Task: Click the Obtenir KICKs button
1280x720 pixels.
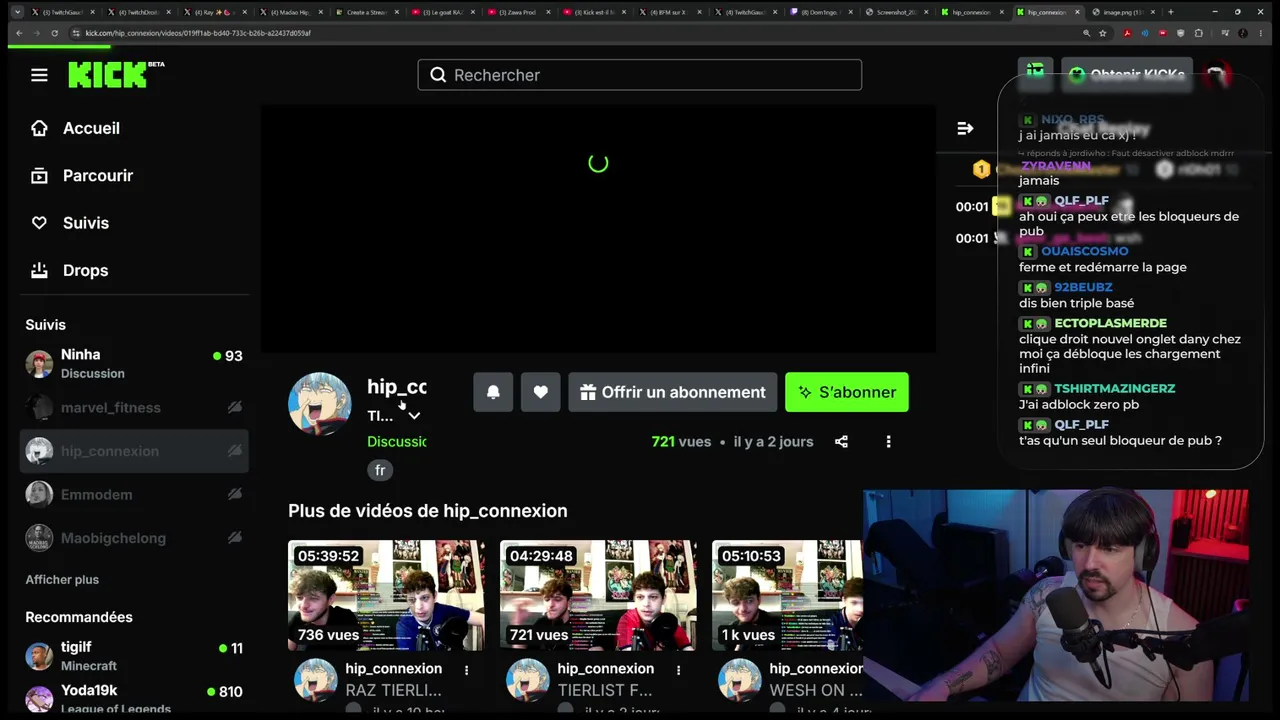Action: pos(1126,74)
